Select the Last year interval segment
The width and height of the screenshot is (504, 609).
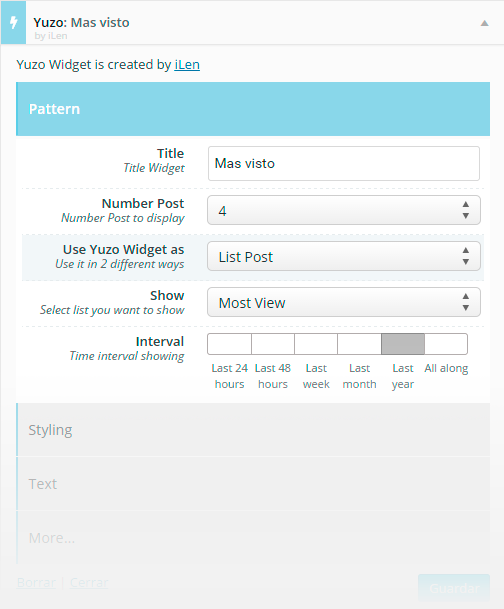[x=403, y=344]
